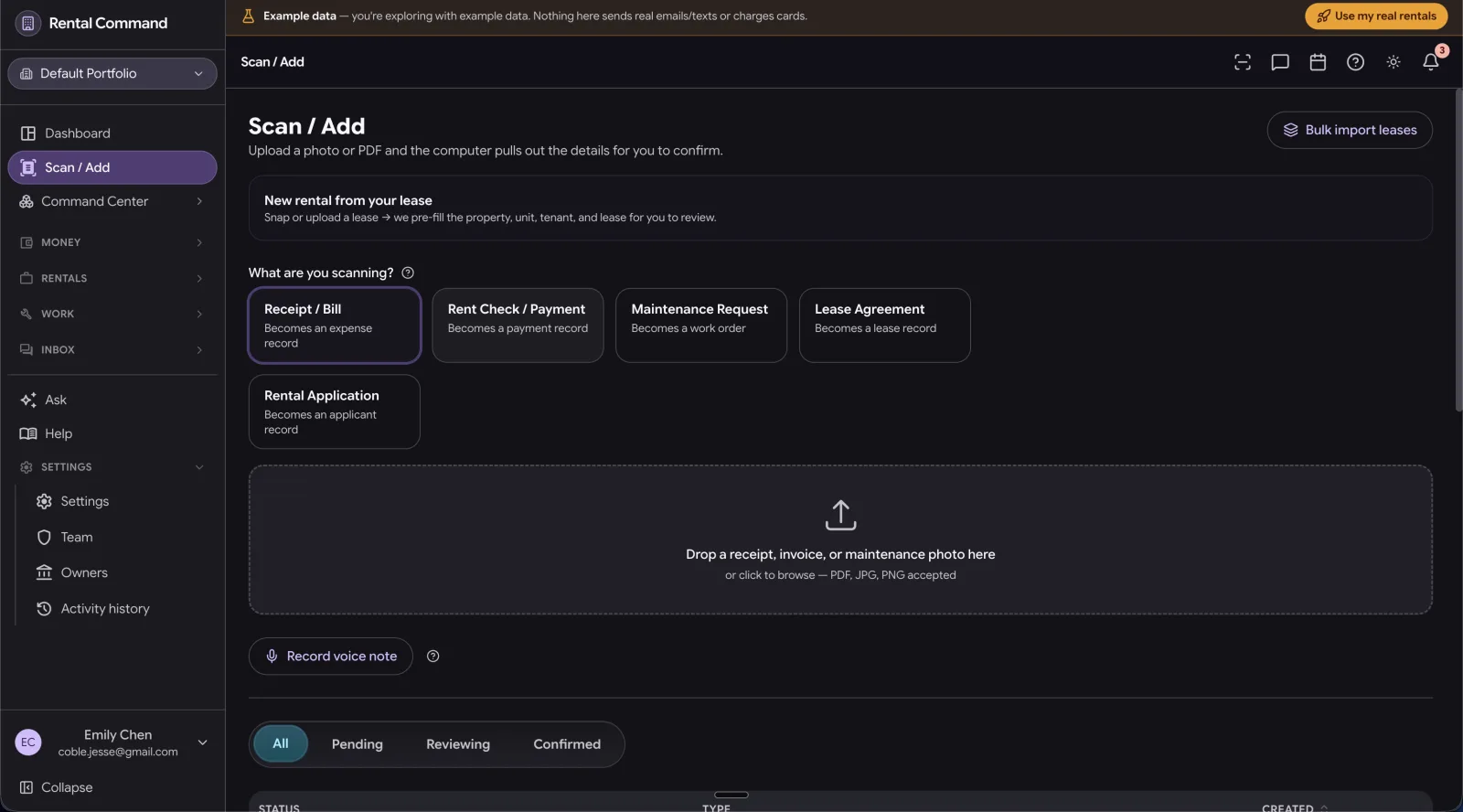
Task: Click Bulk import leases button
Action: (x=1350, y=130)
